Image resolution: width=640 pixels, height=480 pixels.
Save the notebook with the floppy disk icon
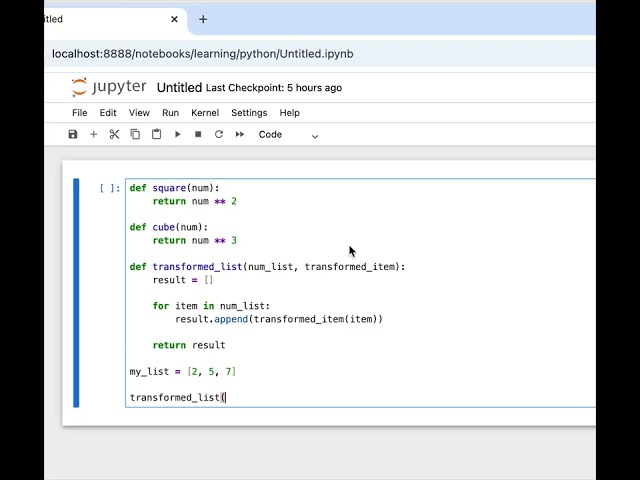click(73, 134)
